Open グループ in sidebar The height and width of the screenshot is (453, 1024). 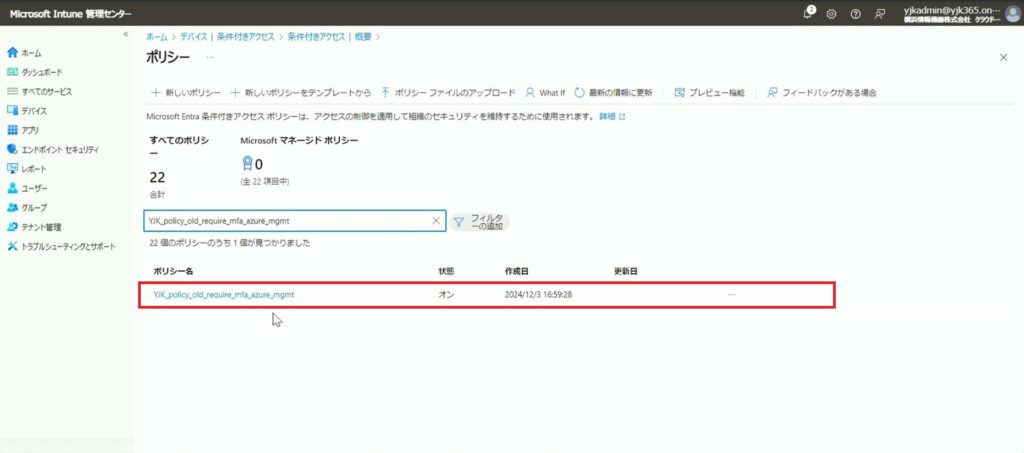[27, 208]
